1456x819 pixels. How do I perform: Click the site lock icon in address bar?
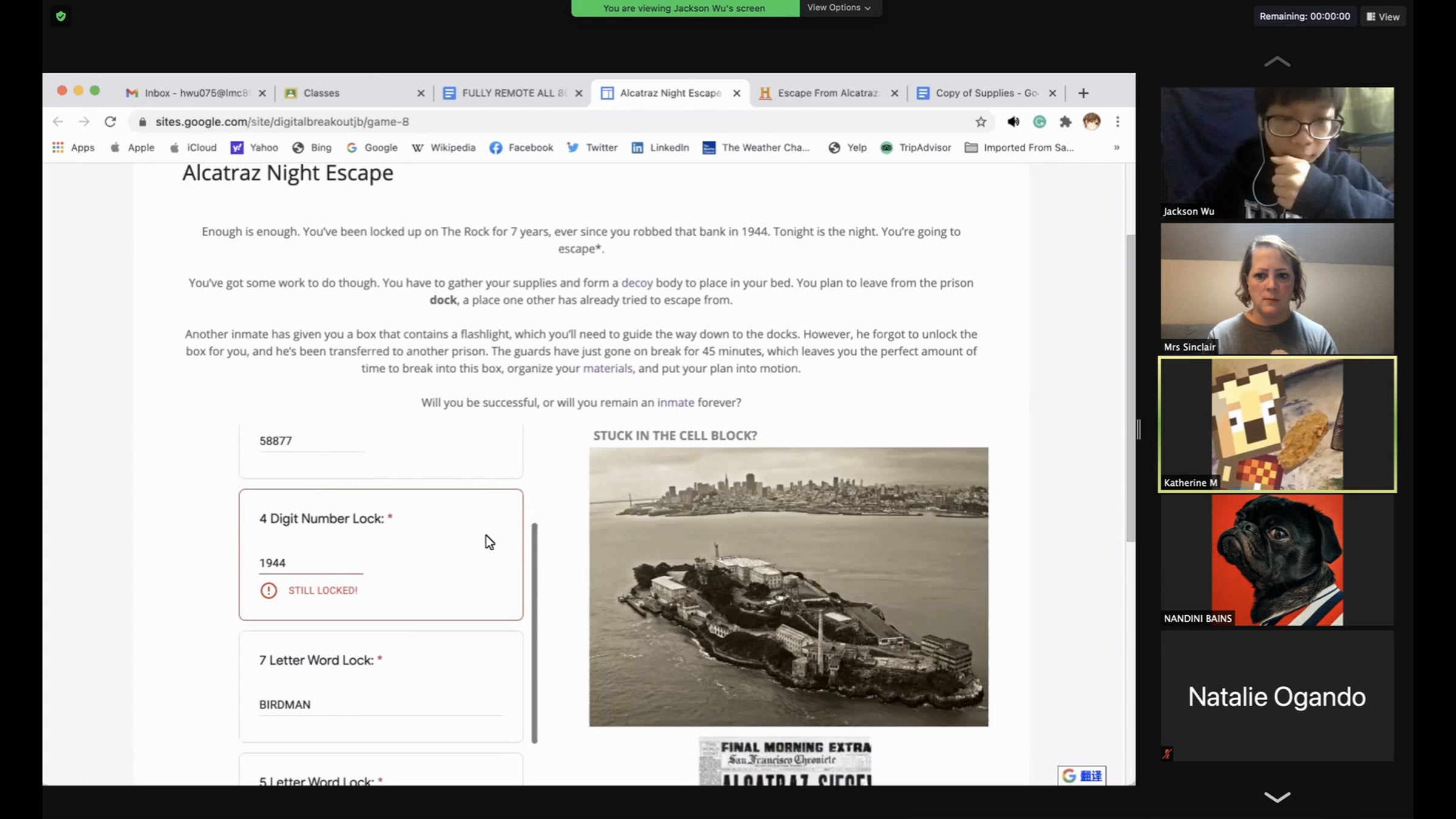(143, 122)
